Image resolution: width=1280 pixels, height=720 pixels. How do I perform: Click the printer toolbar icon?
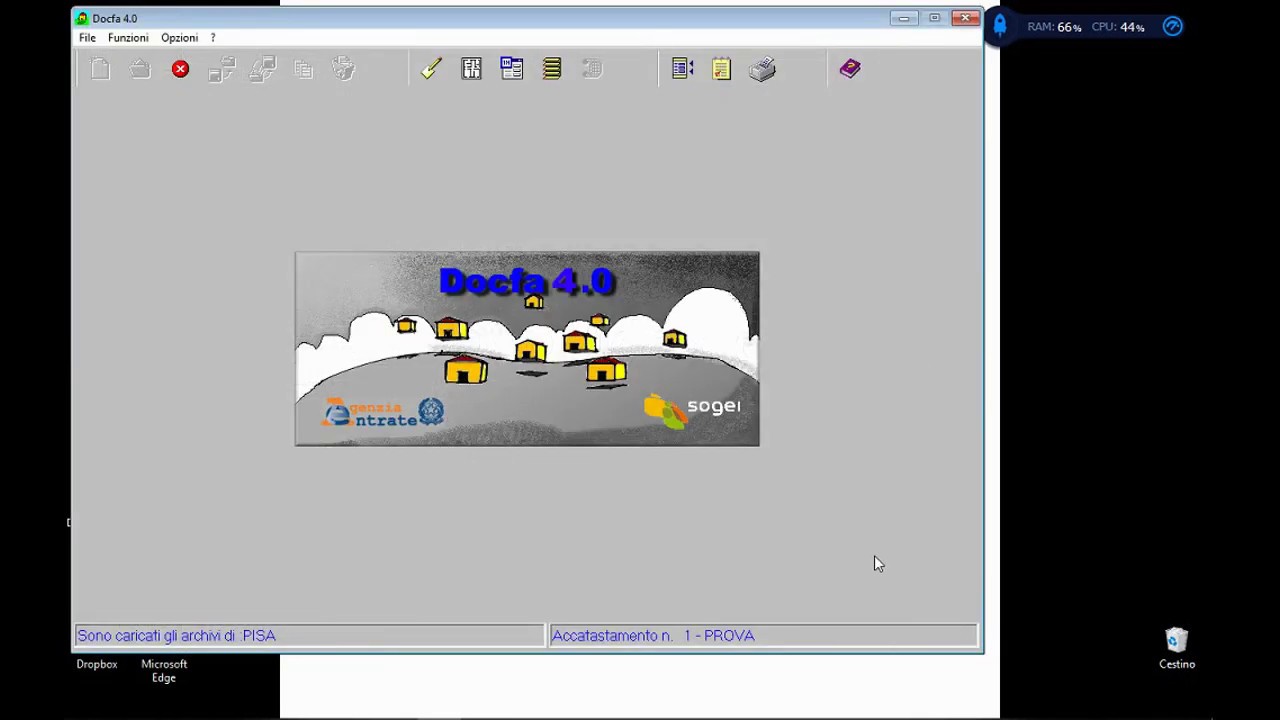point(762,69)
